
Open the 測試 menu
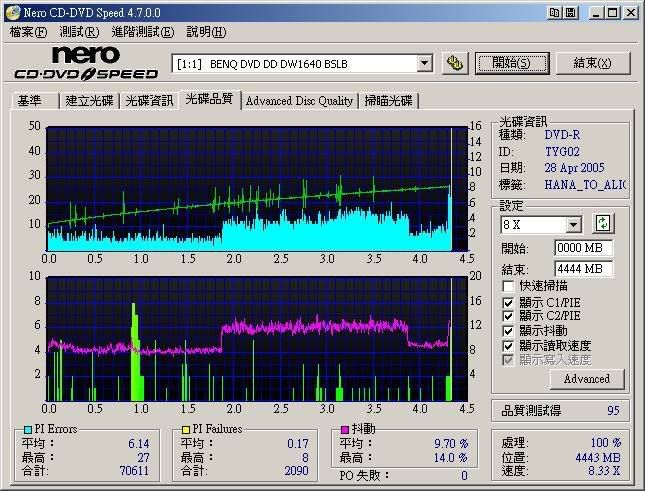tap(79, 32)
